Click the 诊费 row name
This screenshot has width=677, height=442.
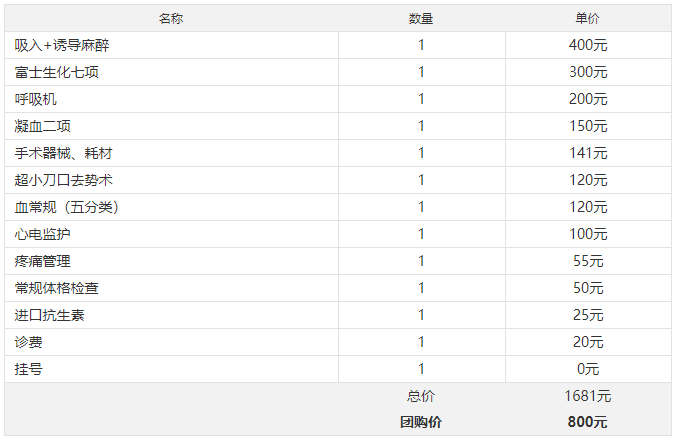point(28,342)
